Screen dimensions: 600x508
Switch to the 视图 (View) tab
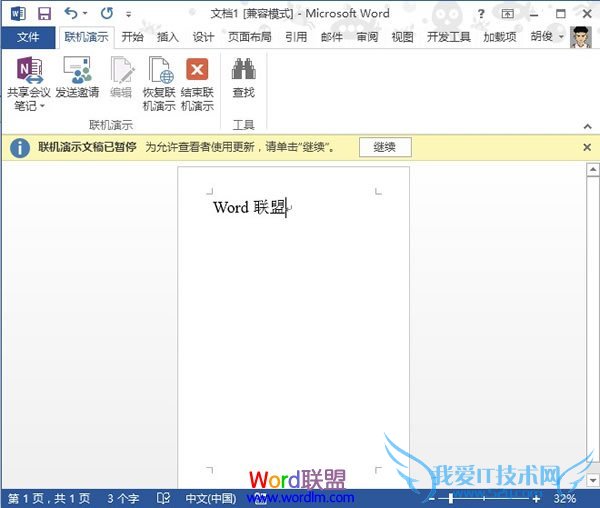point(402,37)
